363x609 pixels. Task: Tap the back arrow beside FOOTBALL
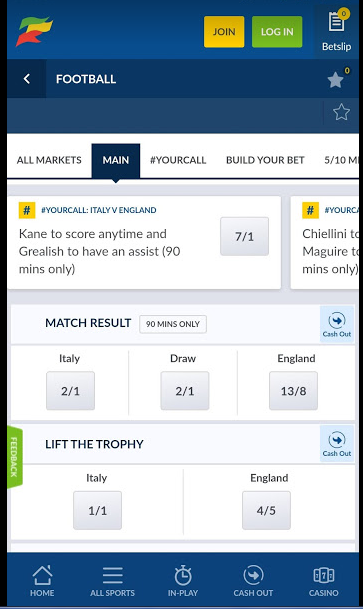click(x=26, y=79)
